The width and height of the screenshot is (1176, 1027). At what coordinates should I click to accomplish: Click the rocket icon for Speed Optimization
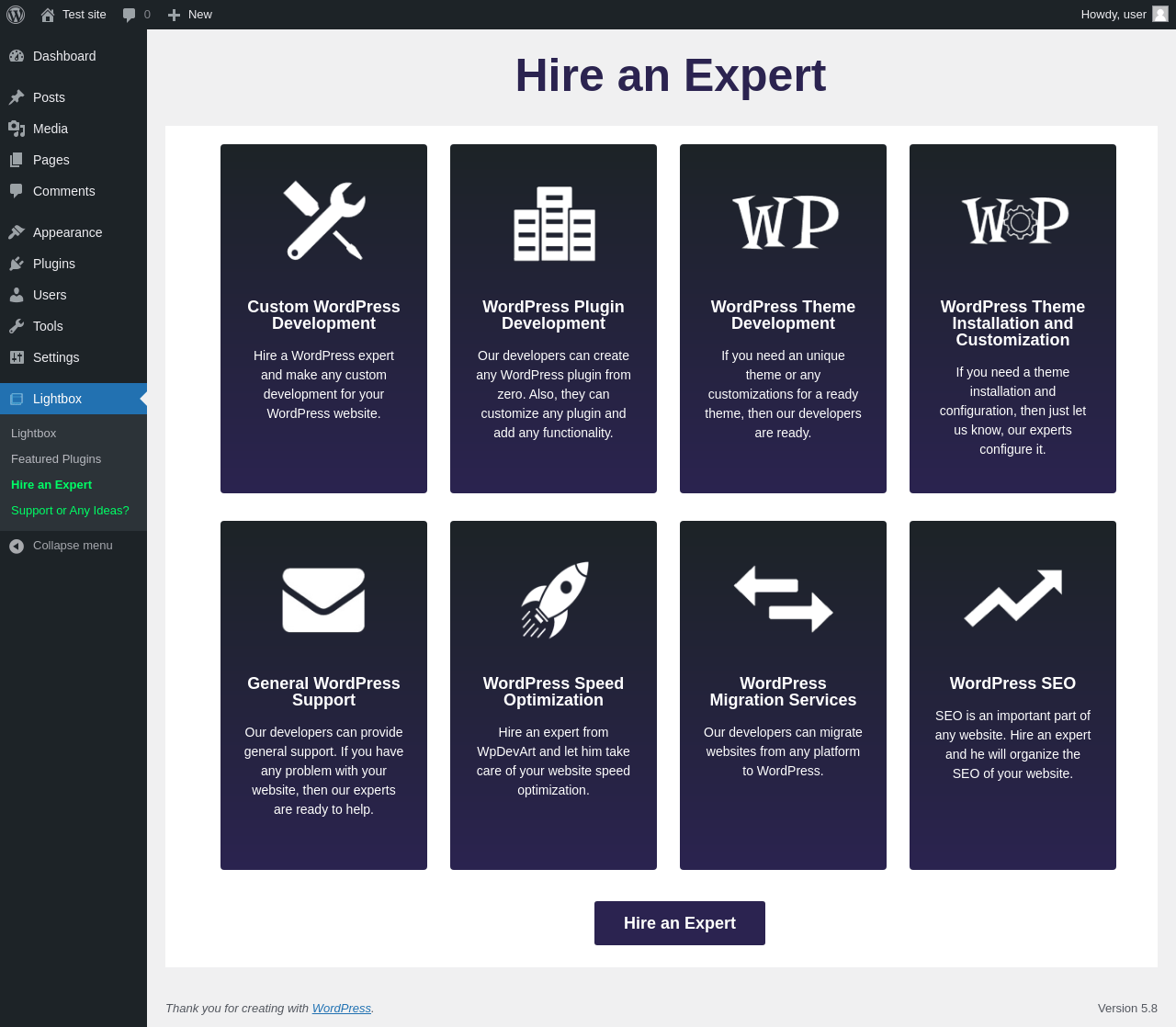[x=555, y=599]
